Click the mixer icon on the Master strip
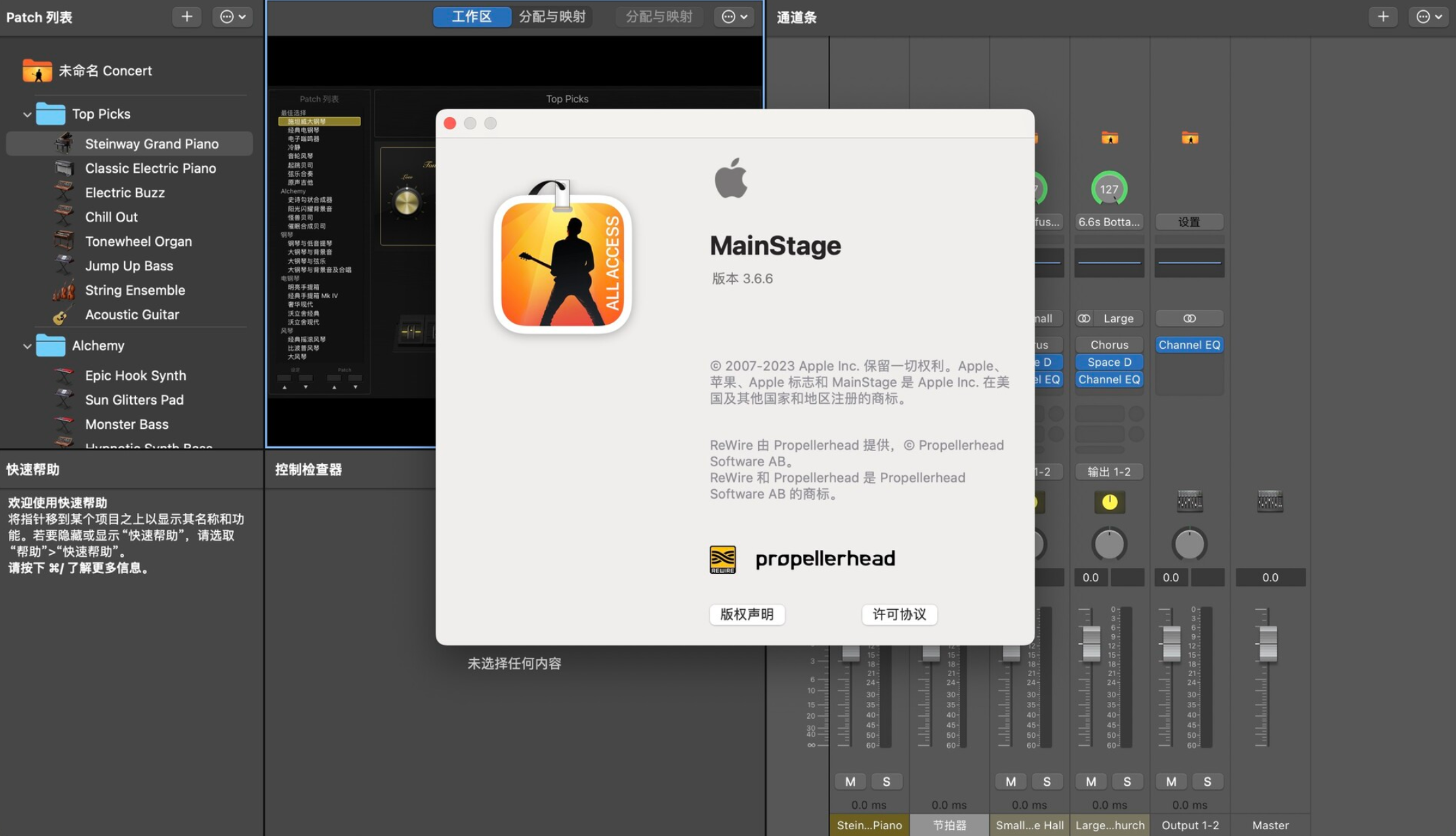The image size is (1456, 836). (1270, 501)
